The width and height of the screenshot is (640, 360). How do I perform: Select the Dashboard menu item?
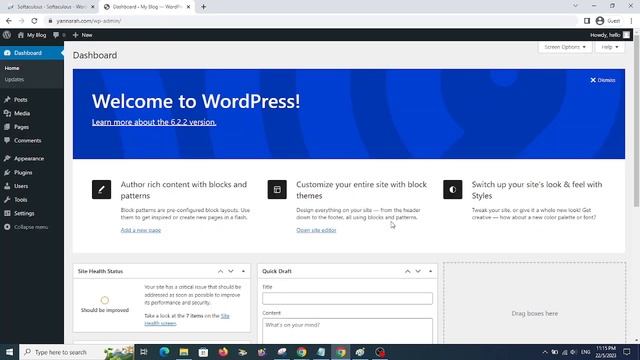[31, 53]
